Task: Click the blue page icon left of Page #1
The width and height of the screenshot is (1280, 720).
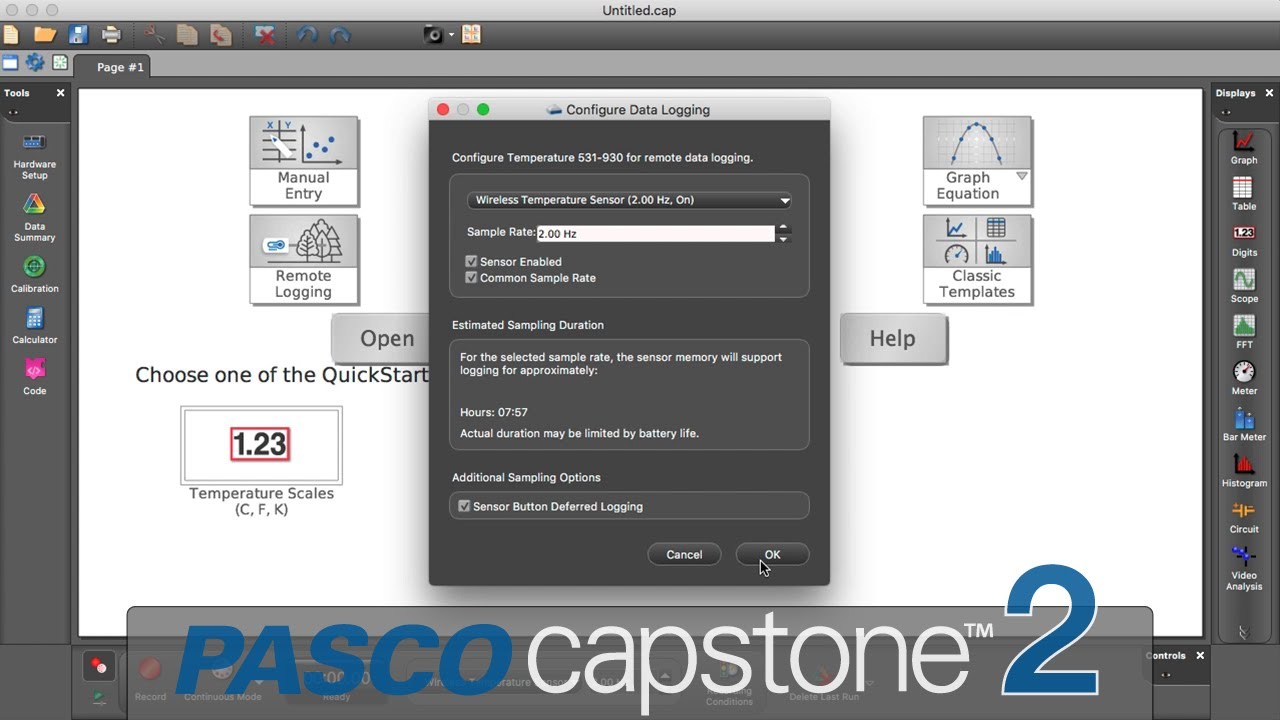Action: click(10, 63)
